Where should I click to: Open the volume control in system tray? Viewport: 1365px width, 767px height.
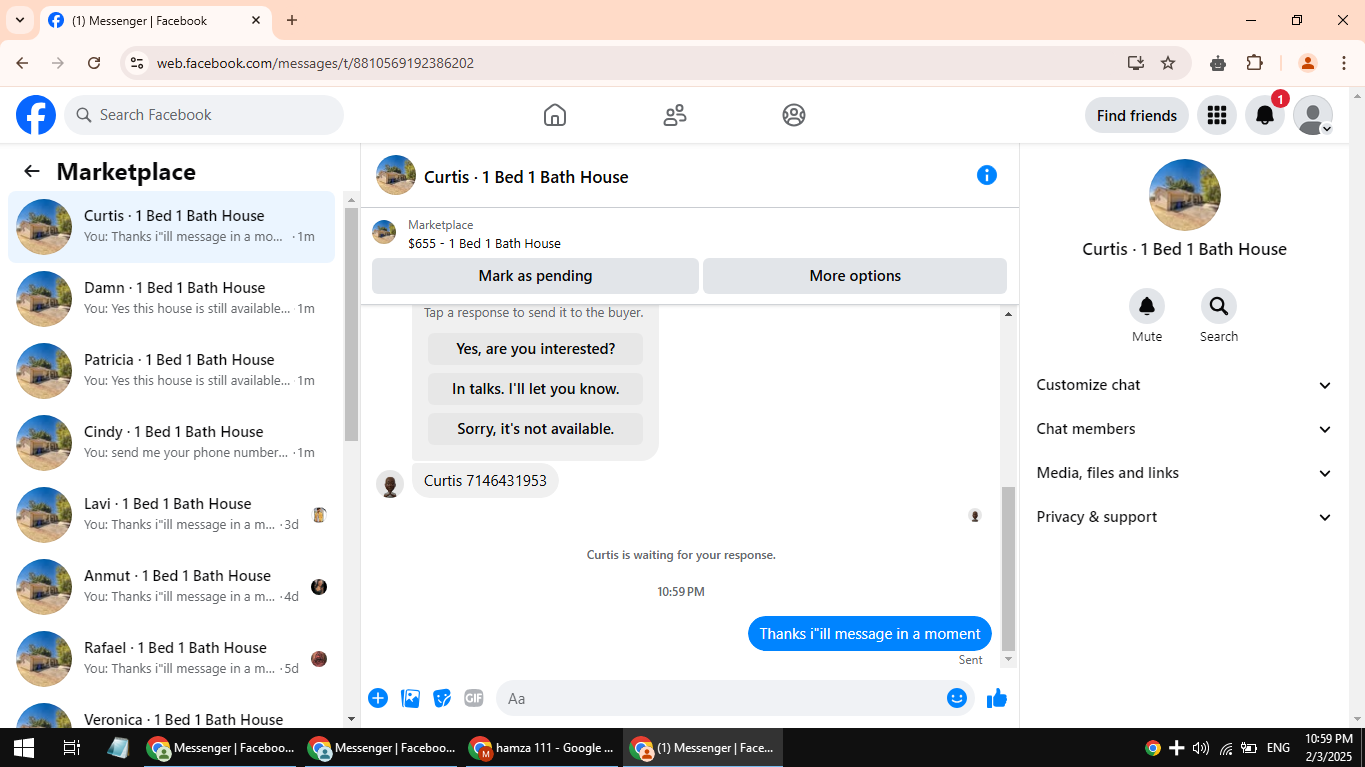pos(1201,748)
